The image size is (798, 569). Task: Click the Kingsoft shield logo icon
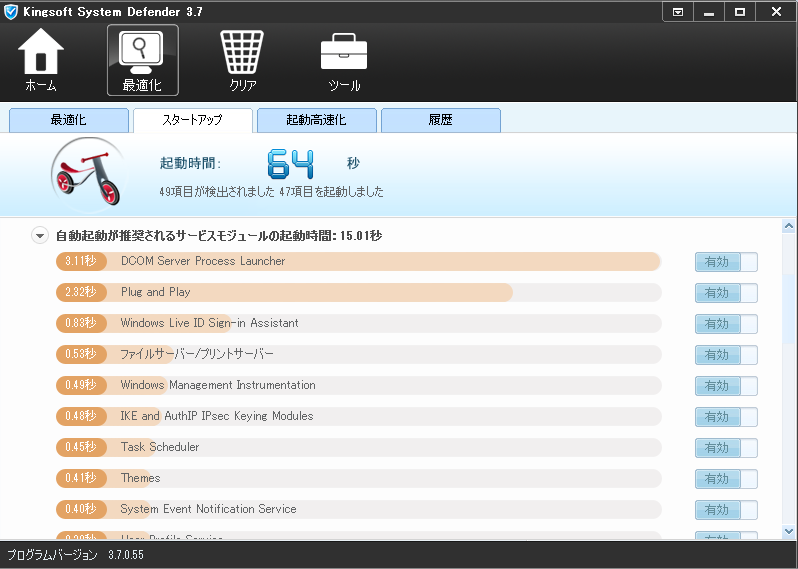coord(12,12)
